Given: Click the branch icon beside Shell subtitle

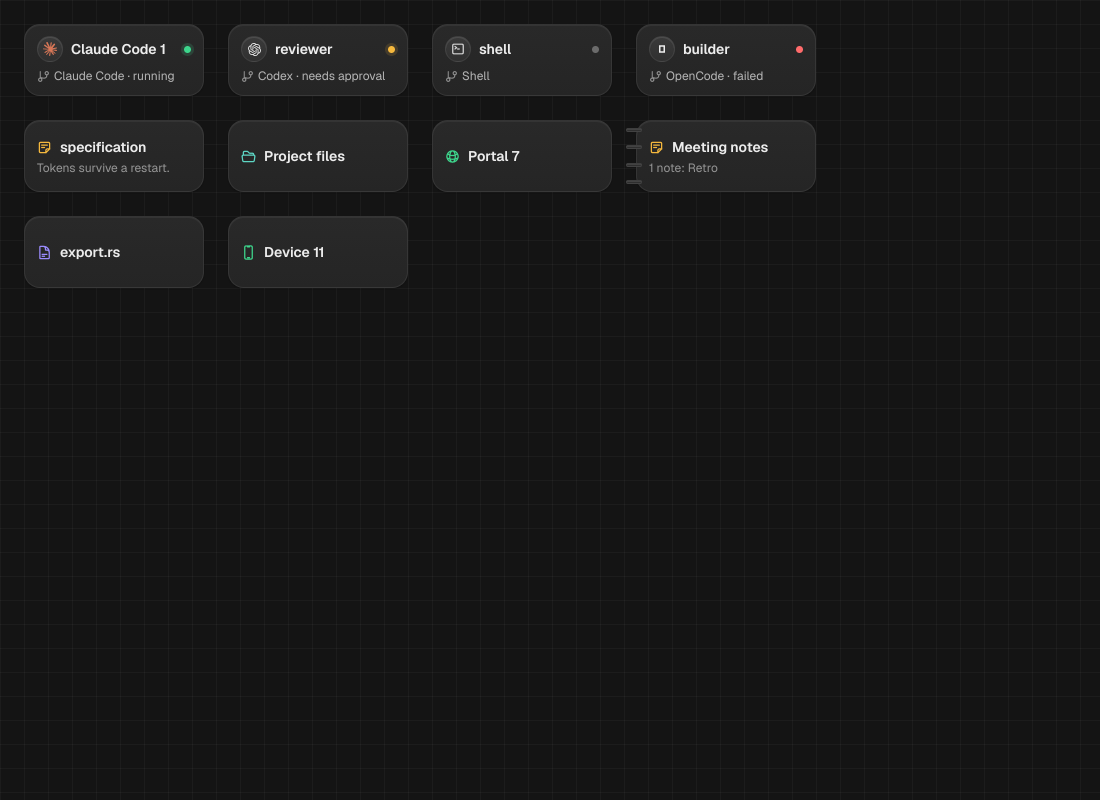Looking at the screenshot, I should [452, 76].
